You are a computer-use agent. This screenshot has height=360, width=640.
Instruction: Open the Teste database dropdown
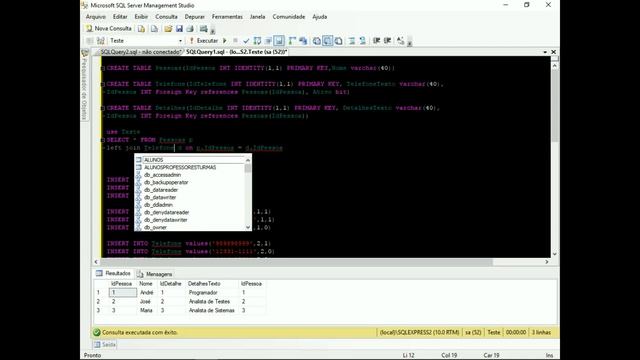180,41
